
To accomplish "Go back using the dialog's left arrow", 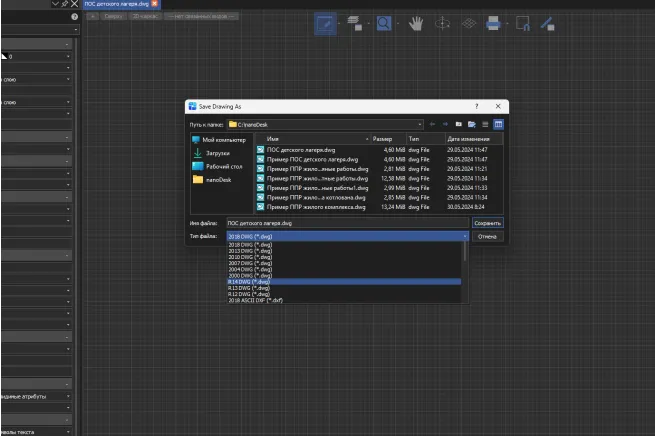I will [x=432, y=124].
